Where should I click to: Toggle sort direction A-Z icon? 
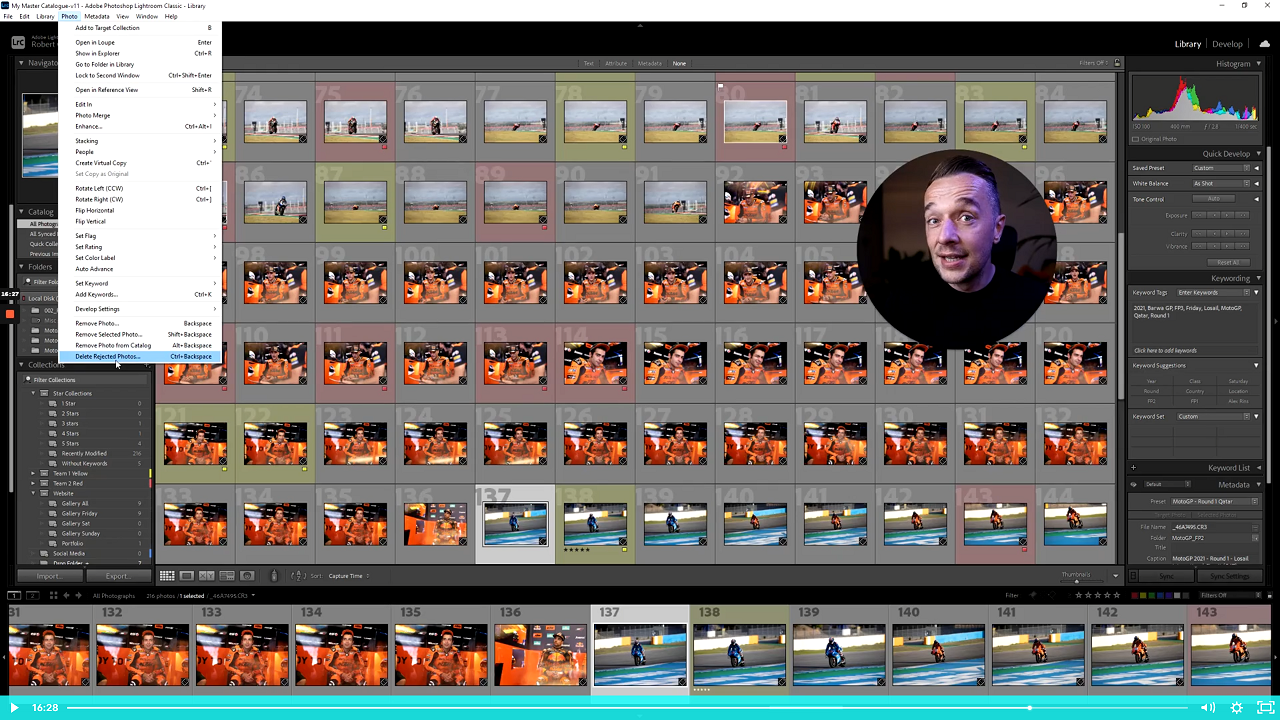(298, 576)
